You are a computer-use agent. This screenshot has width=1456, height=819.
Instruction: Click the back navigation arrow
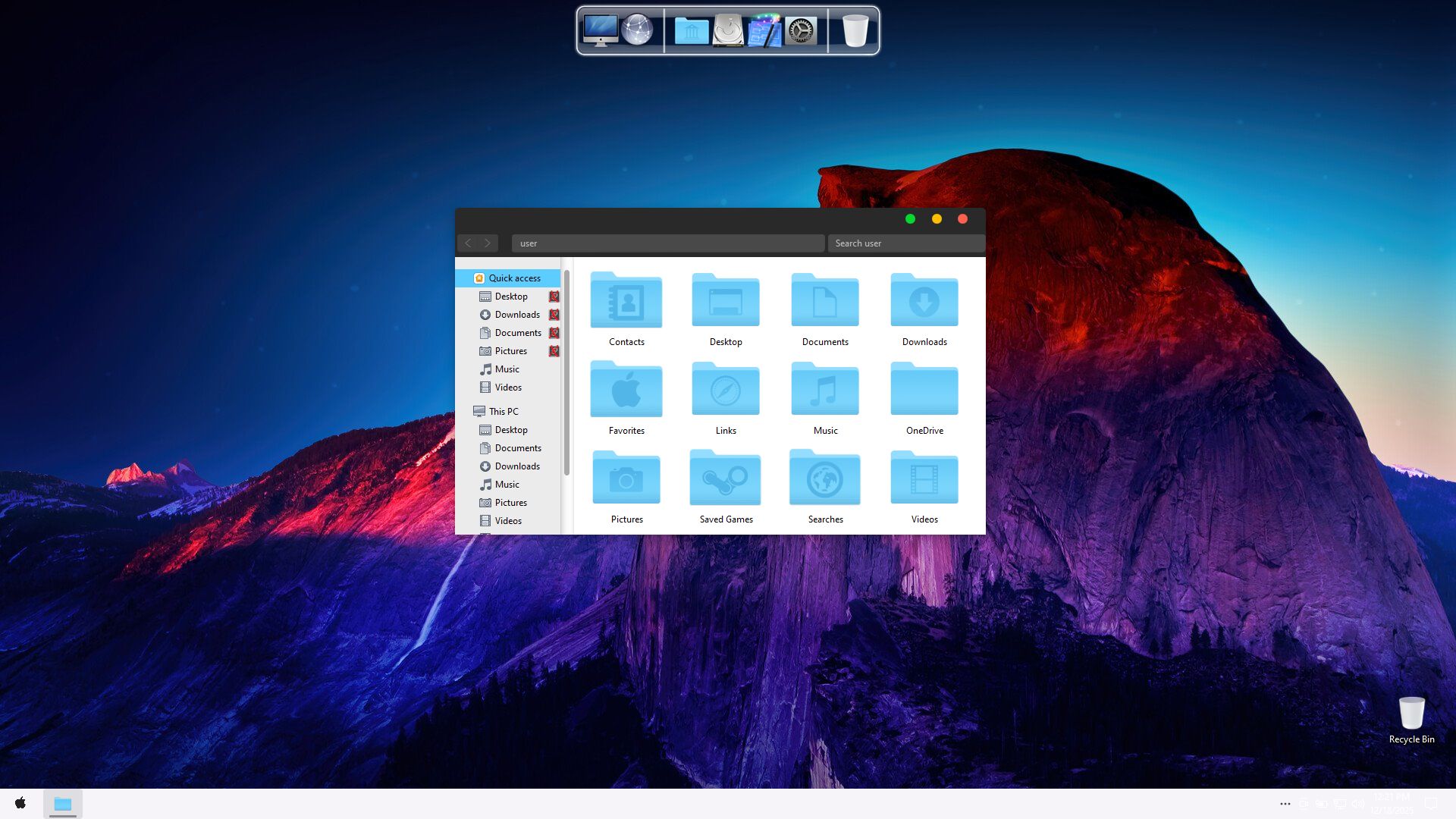tap(468, 243)
